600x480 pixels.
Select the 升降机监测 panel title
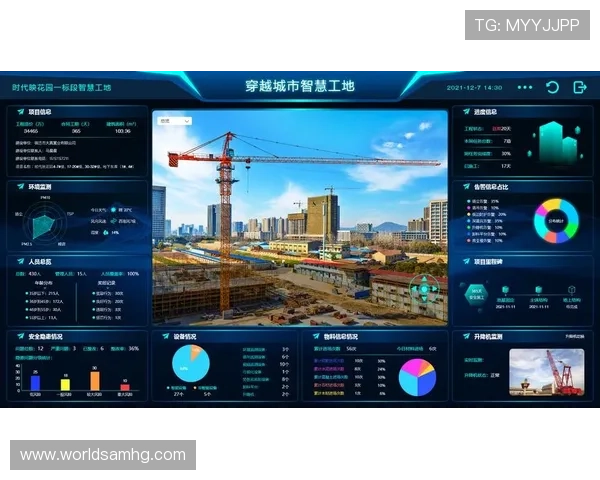(x=488, y=337)
